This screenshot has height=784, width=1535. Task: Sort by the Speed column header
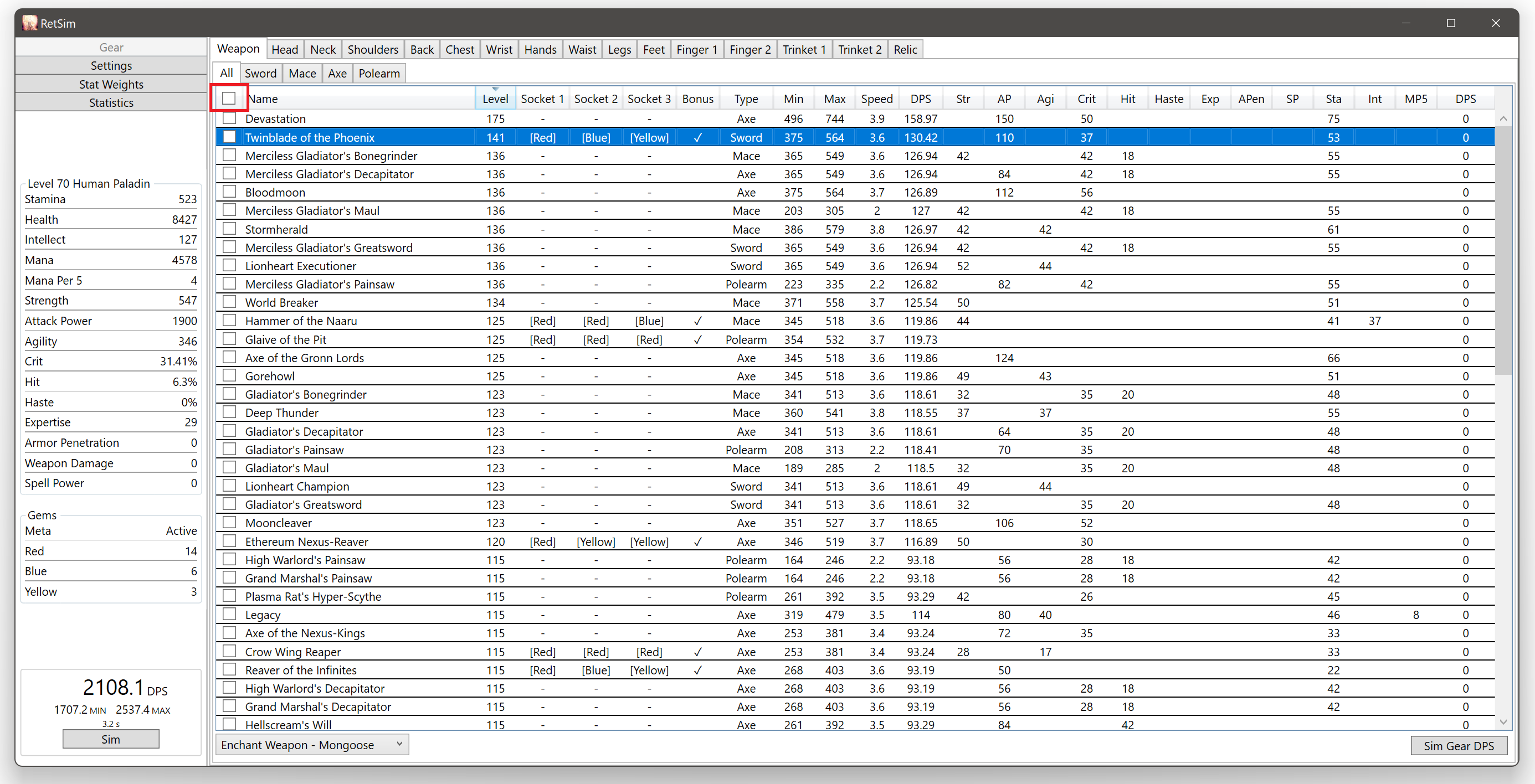(x=876, y=99)
